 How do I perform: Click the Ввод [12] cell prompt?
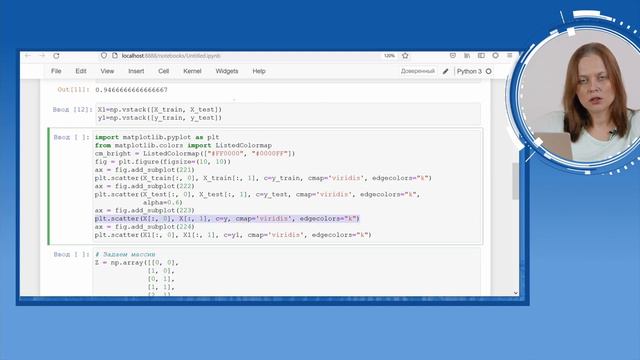tap(72, 109)
